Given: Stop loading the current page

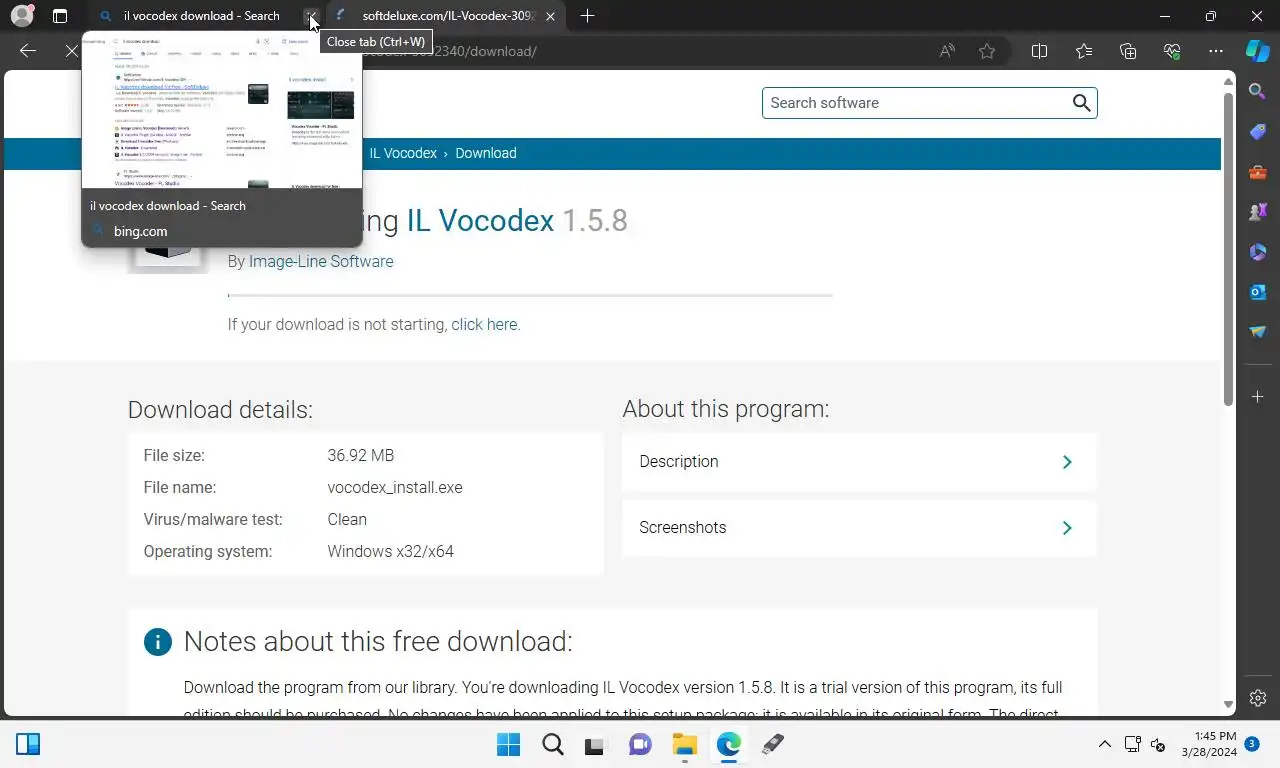Looking at the screenshot, I should coord(71,51).
